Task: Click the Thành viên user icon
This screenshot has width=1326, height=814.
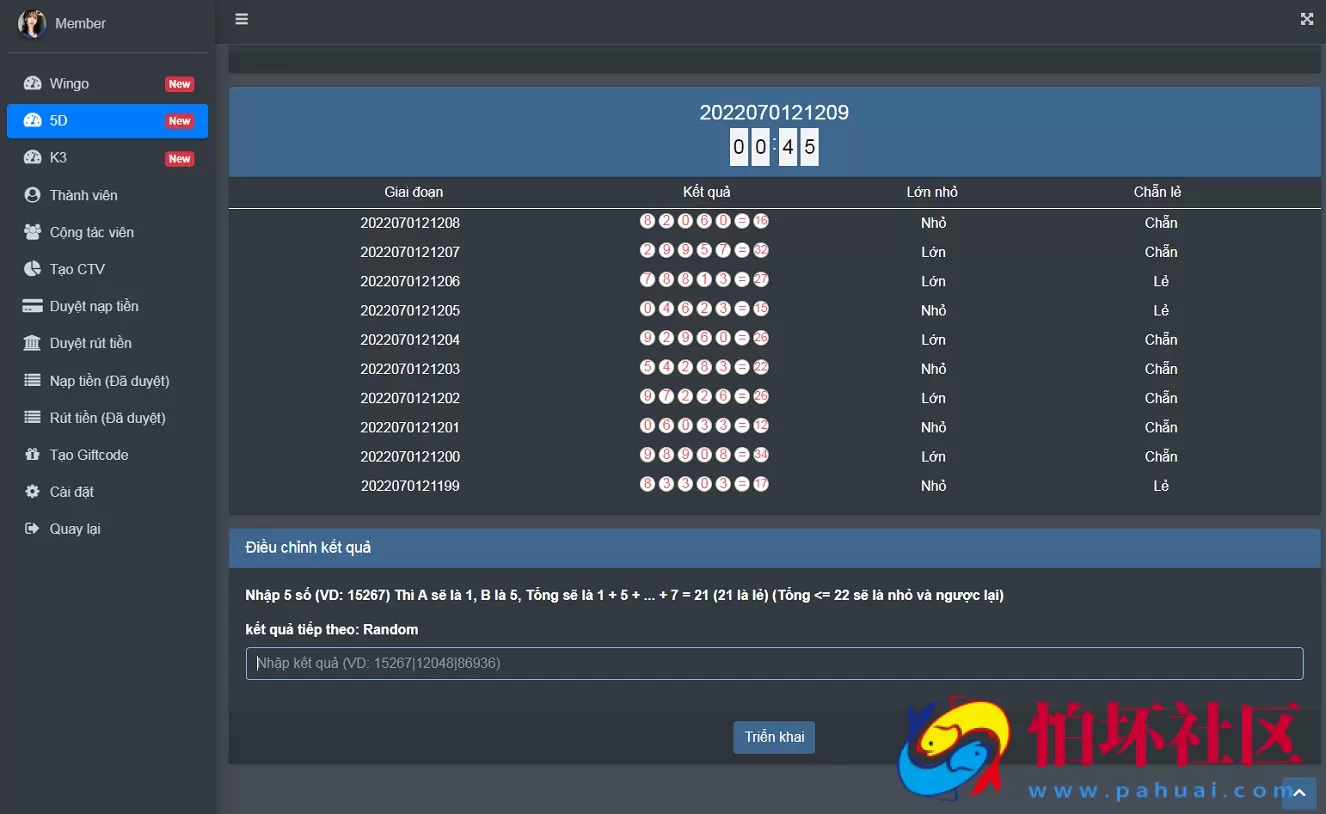Action: pyautogui.click(x=32, y=195)
